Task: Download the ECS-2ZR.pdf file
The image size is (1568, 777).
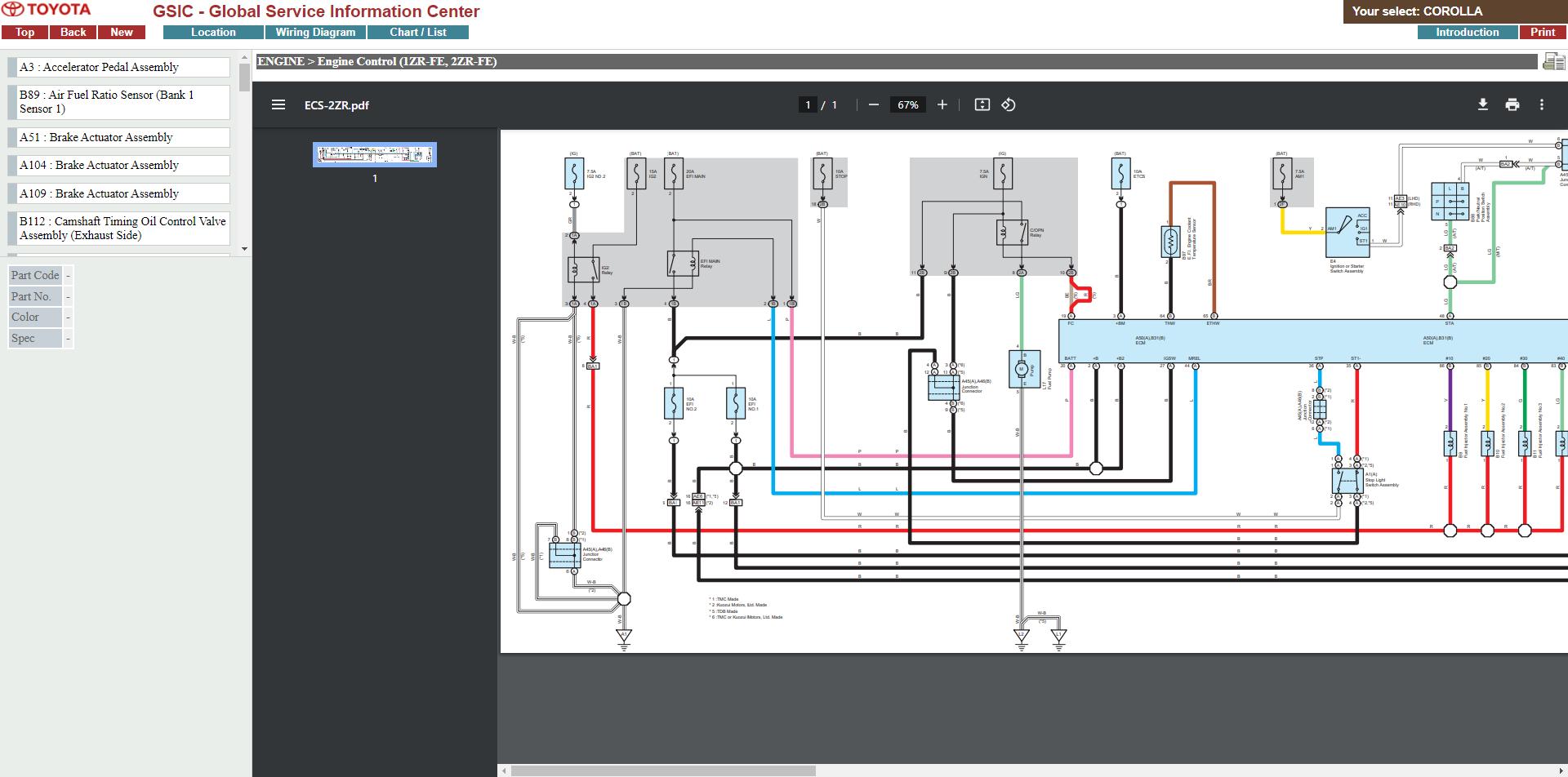Action: [1483, 104]
